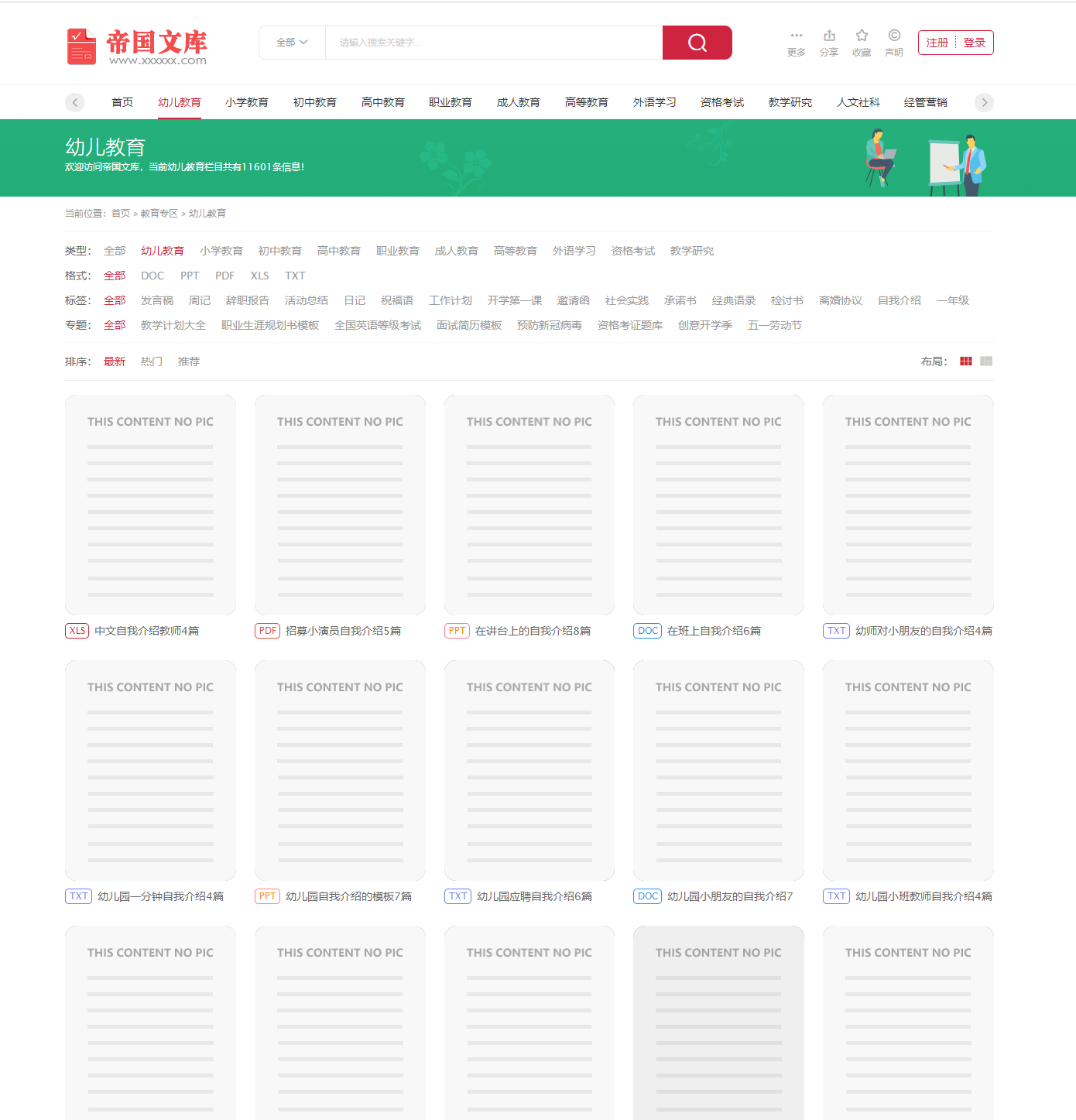Open document title 幼儿园应聘自我介绍6篇
The image size is (1076, 1120).
[534, 896]
